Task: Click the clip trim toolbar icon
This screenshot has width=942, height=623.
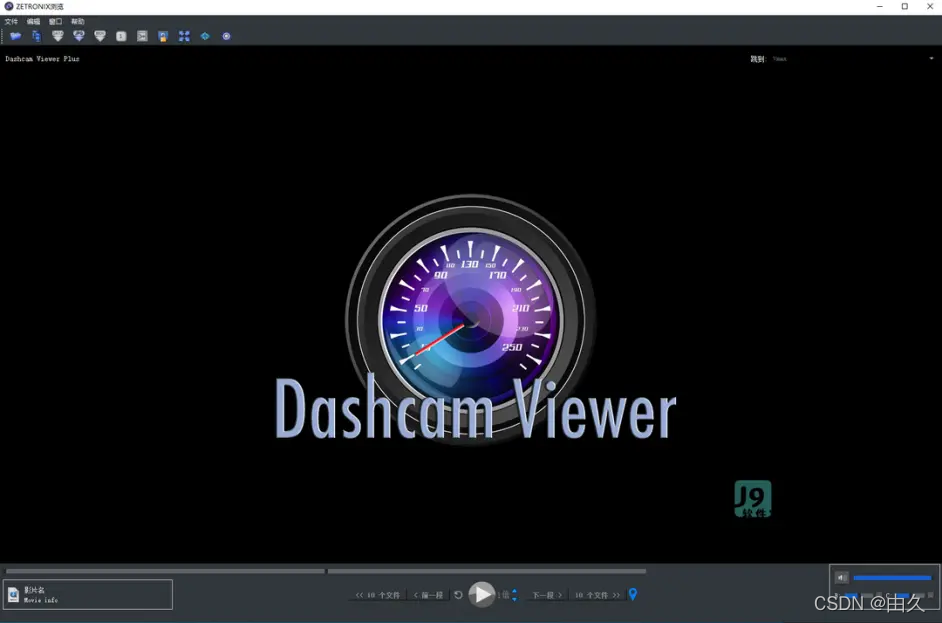Action: tap(142, 36)
